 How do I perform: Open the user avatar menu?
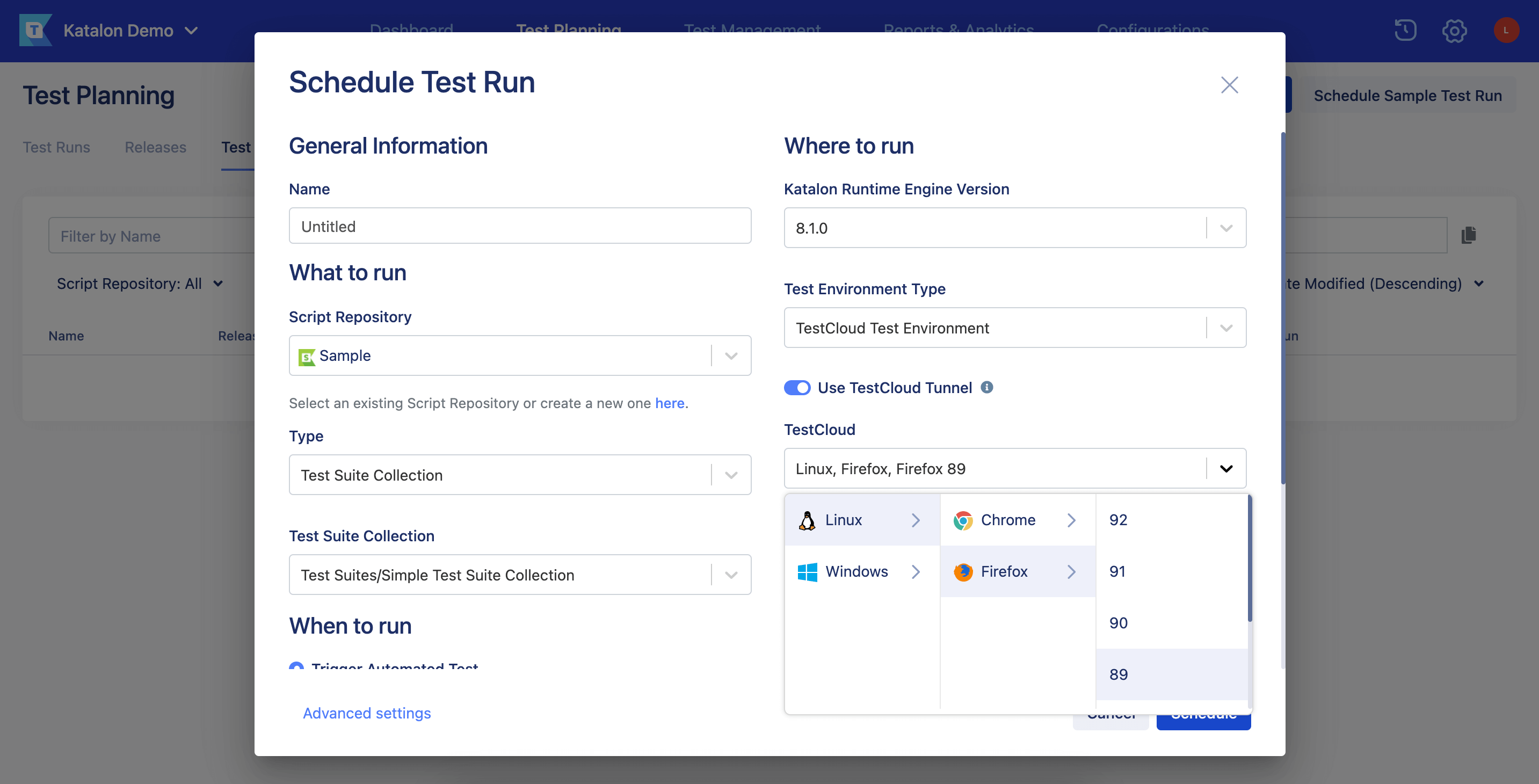1506,30
